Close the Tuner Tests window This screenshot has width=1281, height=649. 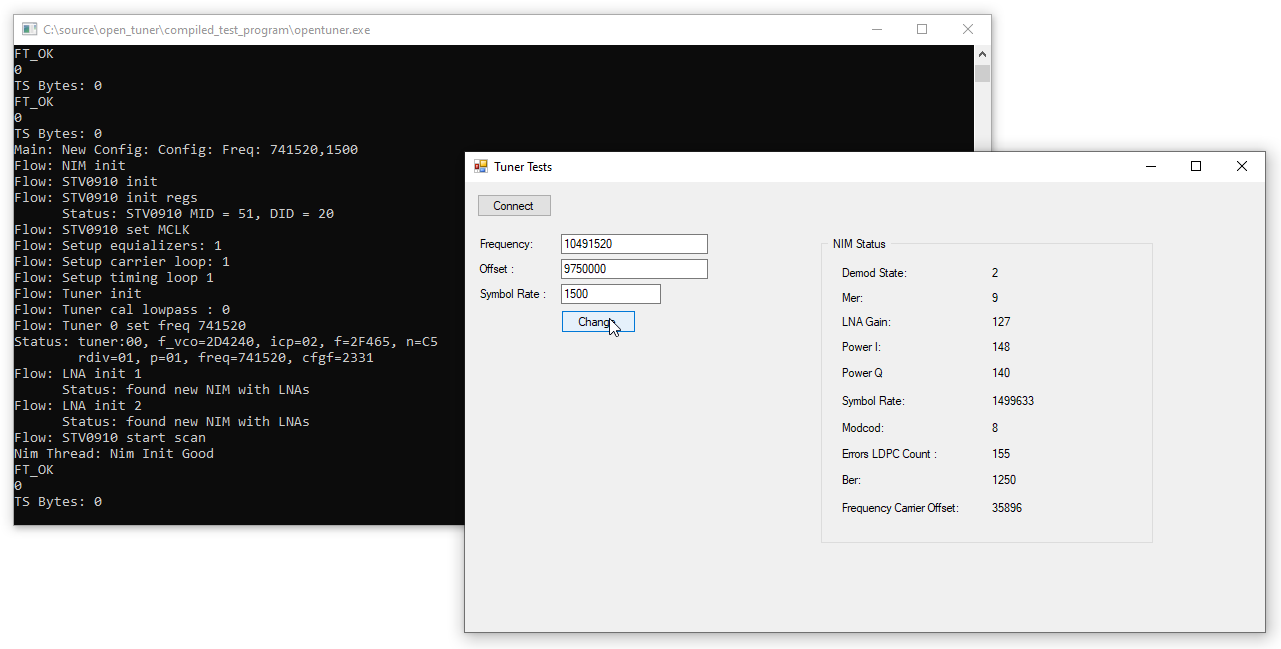1242,167
